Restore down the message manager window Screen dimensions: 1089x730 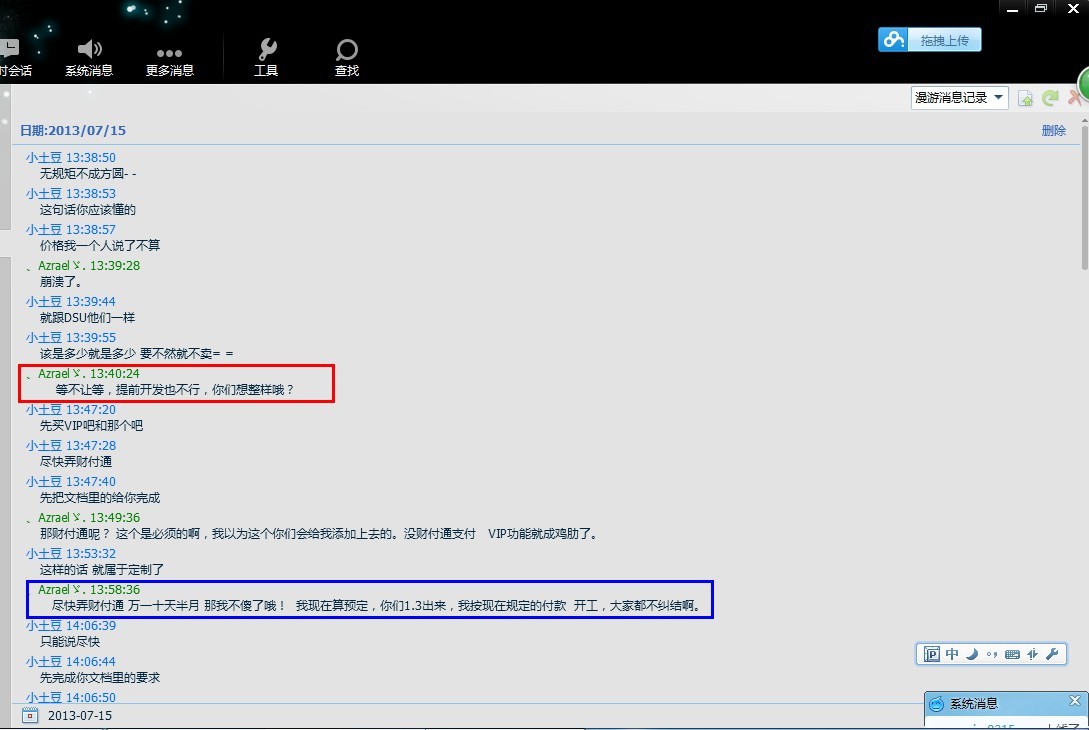tap(1041, 8)
